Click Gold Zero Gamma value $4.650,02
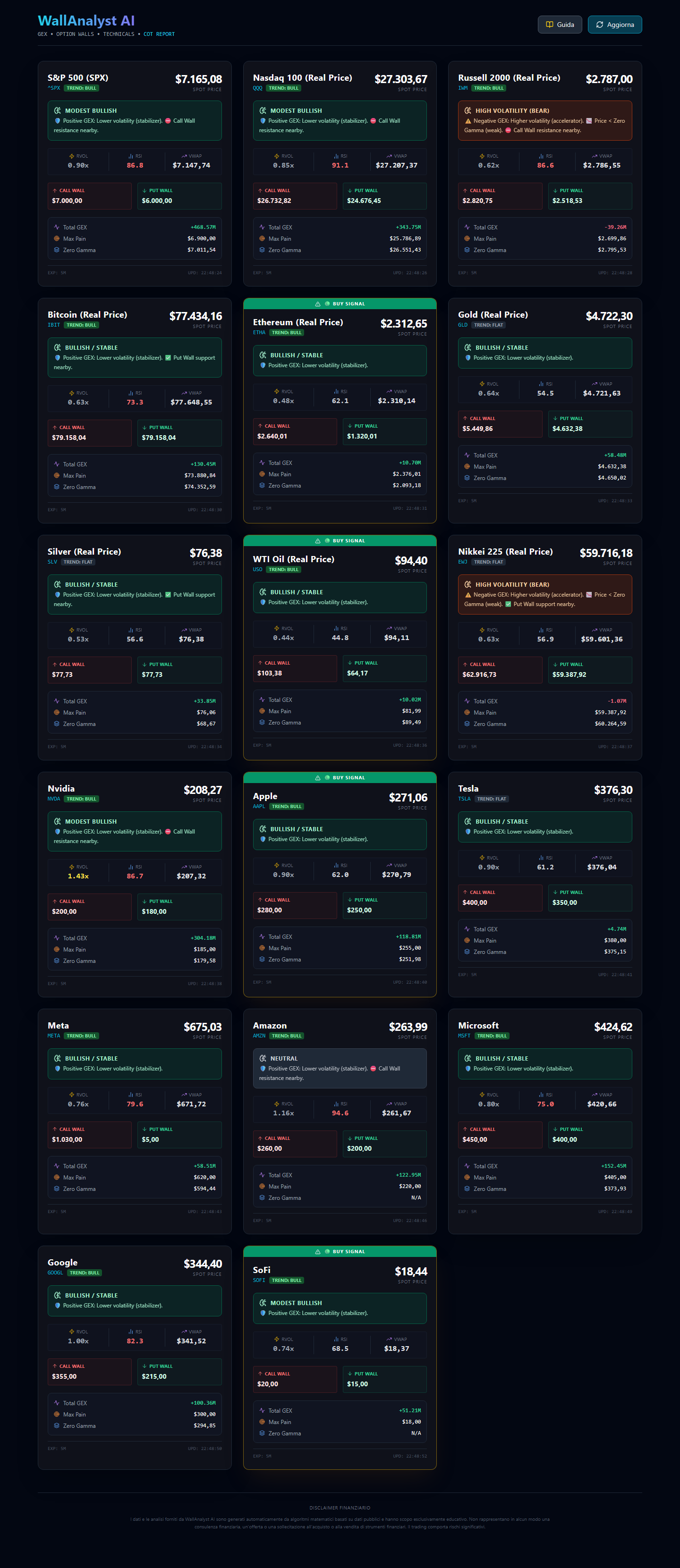The height and width of the screenshot is (1568, 680). tap(612, 478)
